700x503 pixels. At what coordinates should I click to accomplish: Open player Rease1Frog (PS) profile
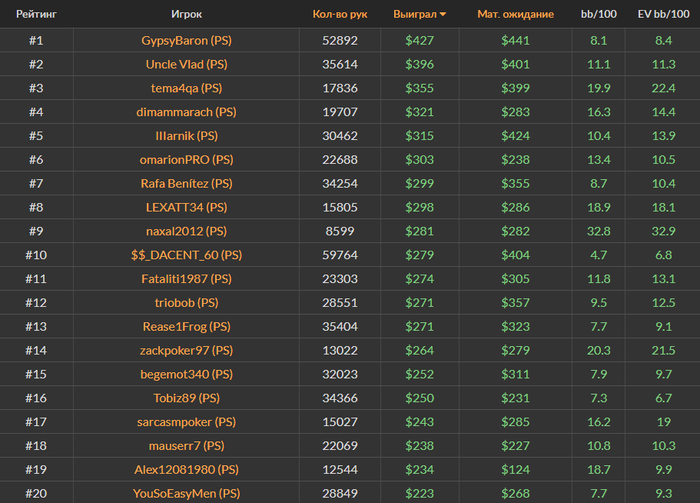(x=187, y=327)
